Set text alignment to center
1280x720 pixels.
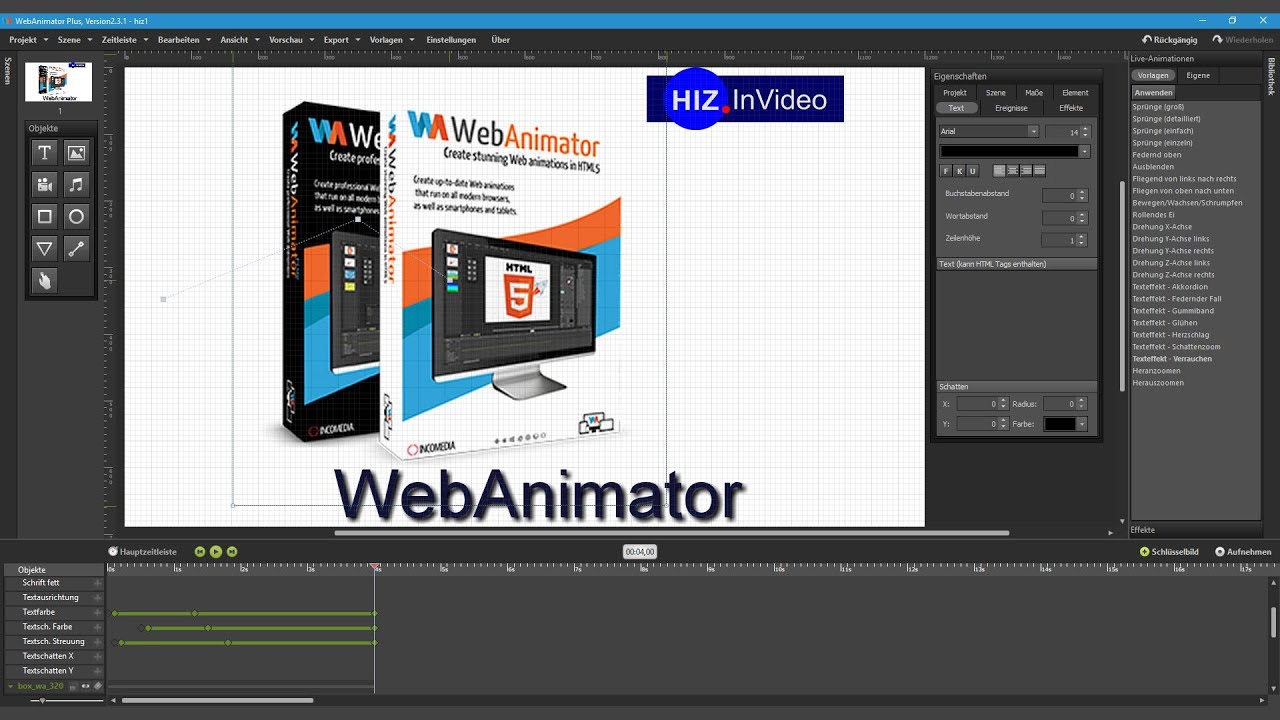(x=1012, y=171)
